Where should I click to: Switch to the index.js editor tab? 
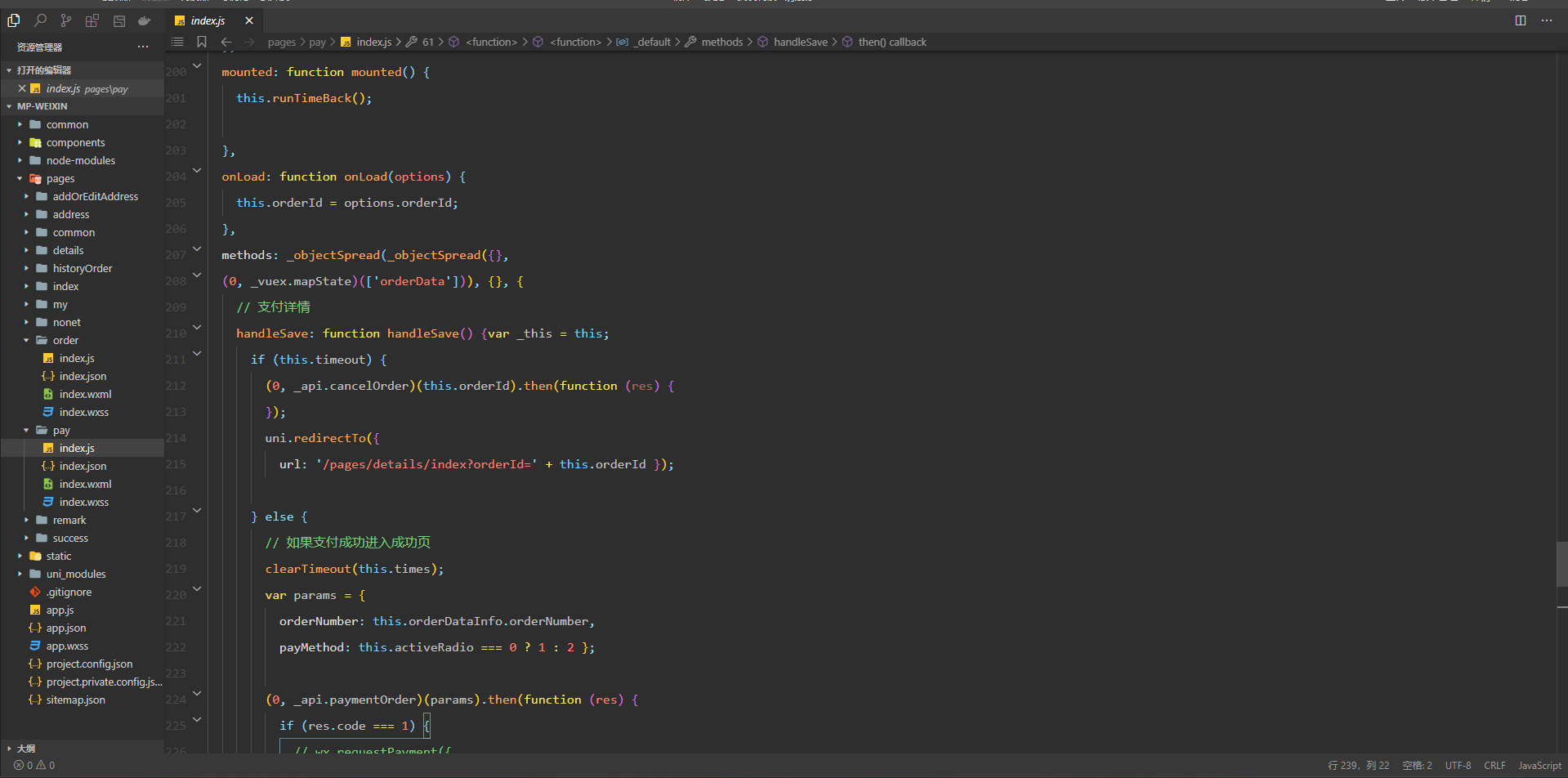208,20
